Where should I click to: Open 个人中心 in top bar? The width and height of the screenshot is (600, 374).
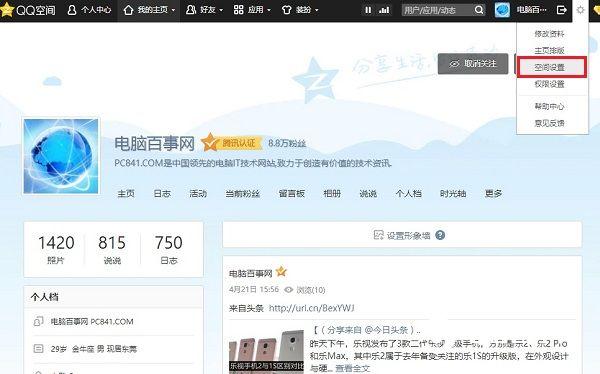[89, 10]
